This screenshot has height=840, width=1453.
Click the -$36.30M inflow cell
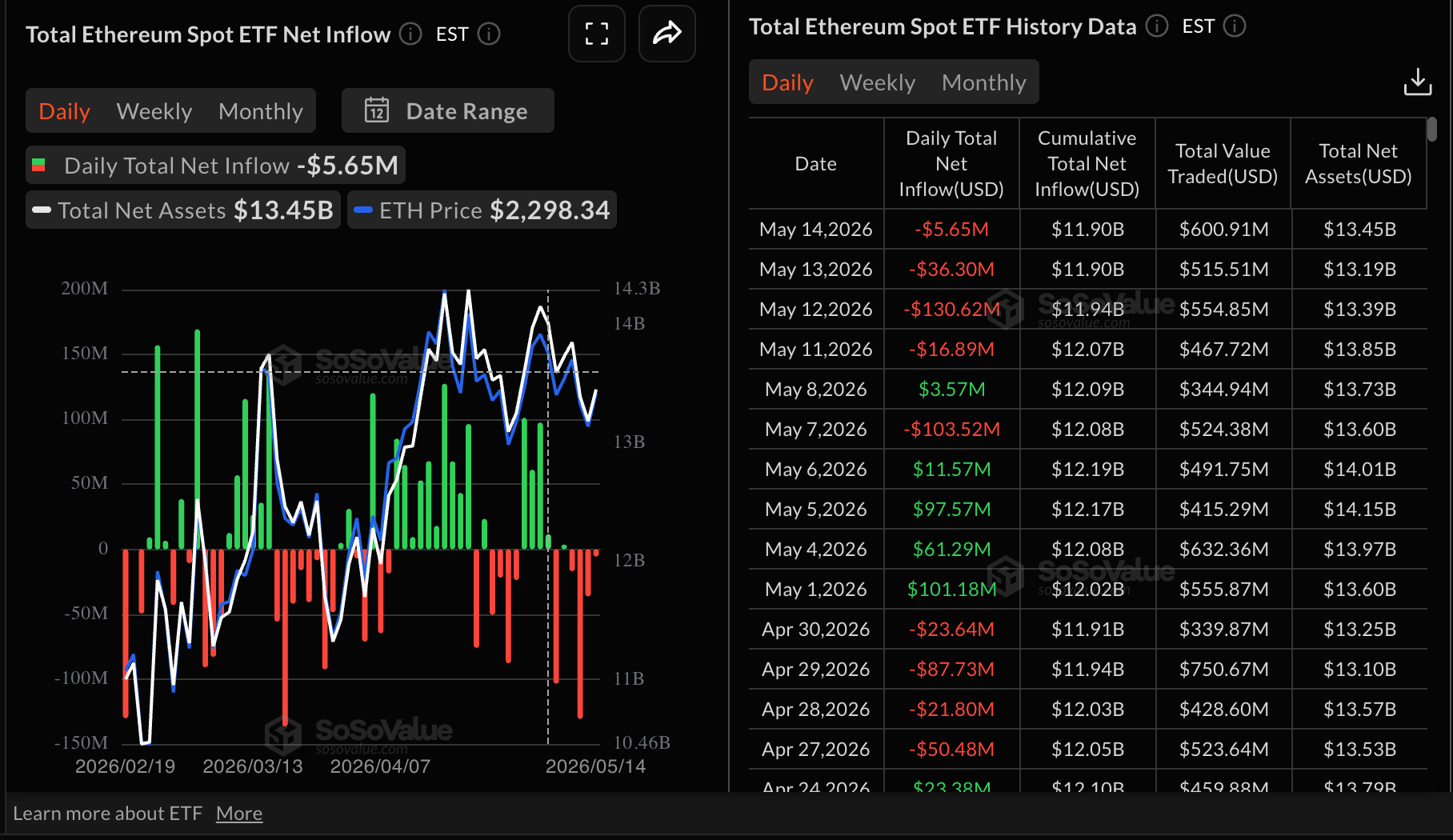[x=951, y=270]
